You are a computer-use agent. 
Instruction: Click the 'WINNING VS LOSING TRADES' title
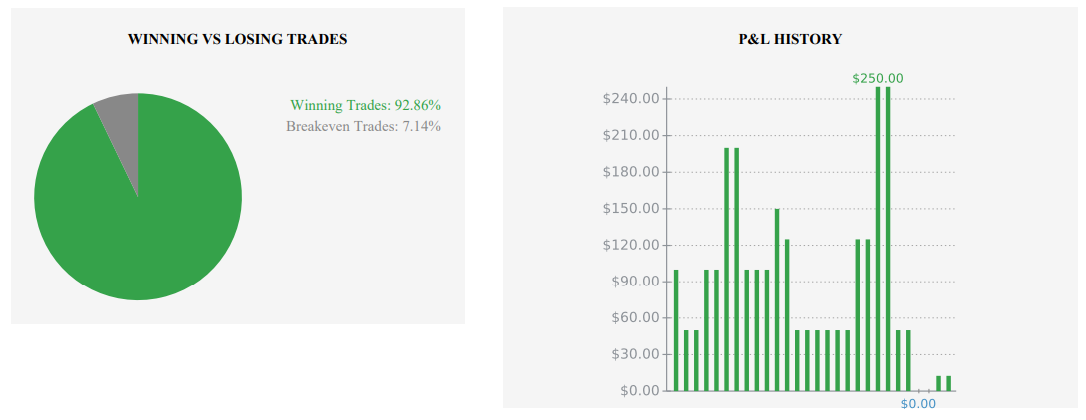pos(238,40)
